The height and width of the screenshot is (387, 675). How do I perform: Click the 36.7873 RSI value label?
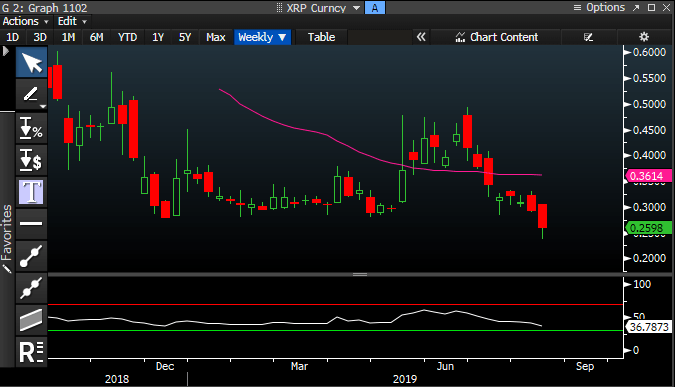pyautogui.click(x=648, y=327)
